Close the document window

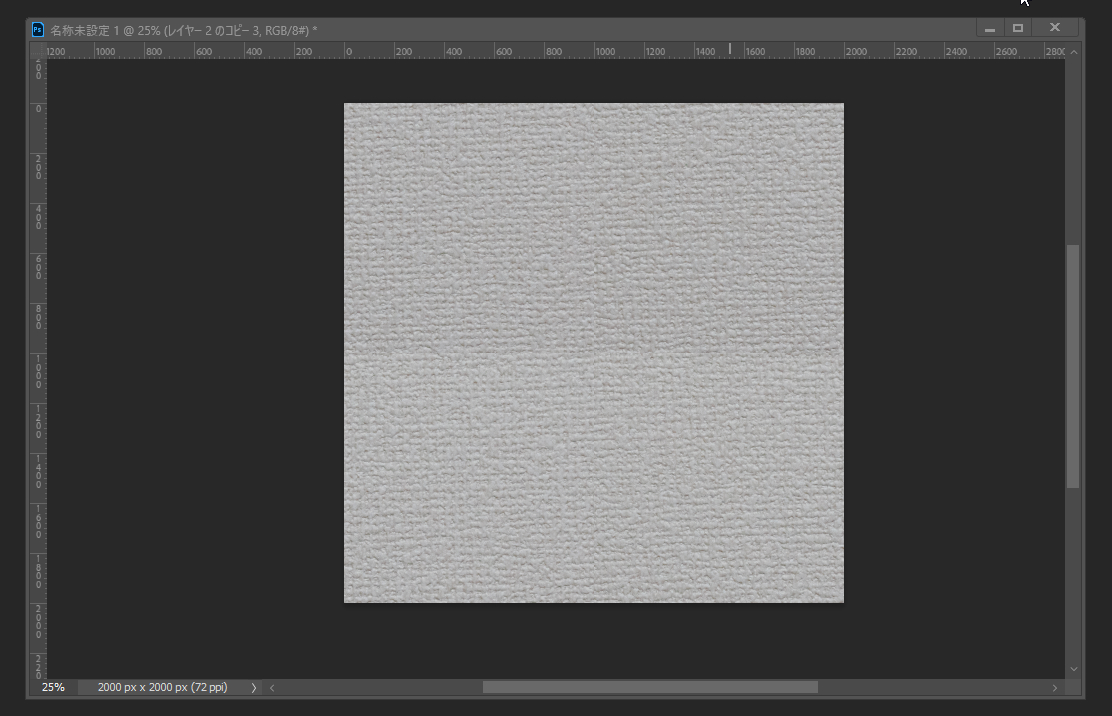tap(1054, 28)
